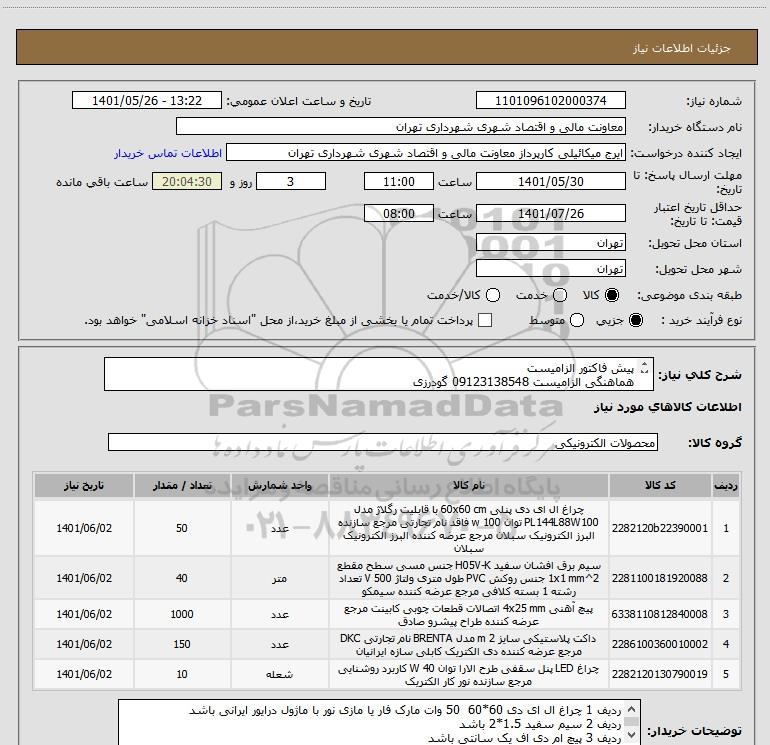Click the تعداد / مقدار column header
Viewport: 770px width, 745px height.
[x=182, y=485]
